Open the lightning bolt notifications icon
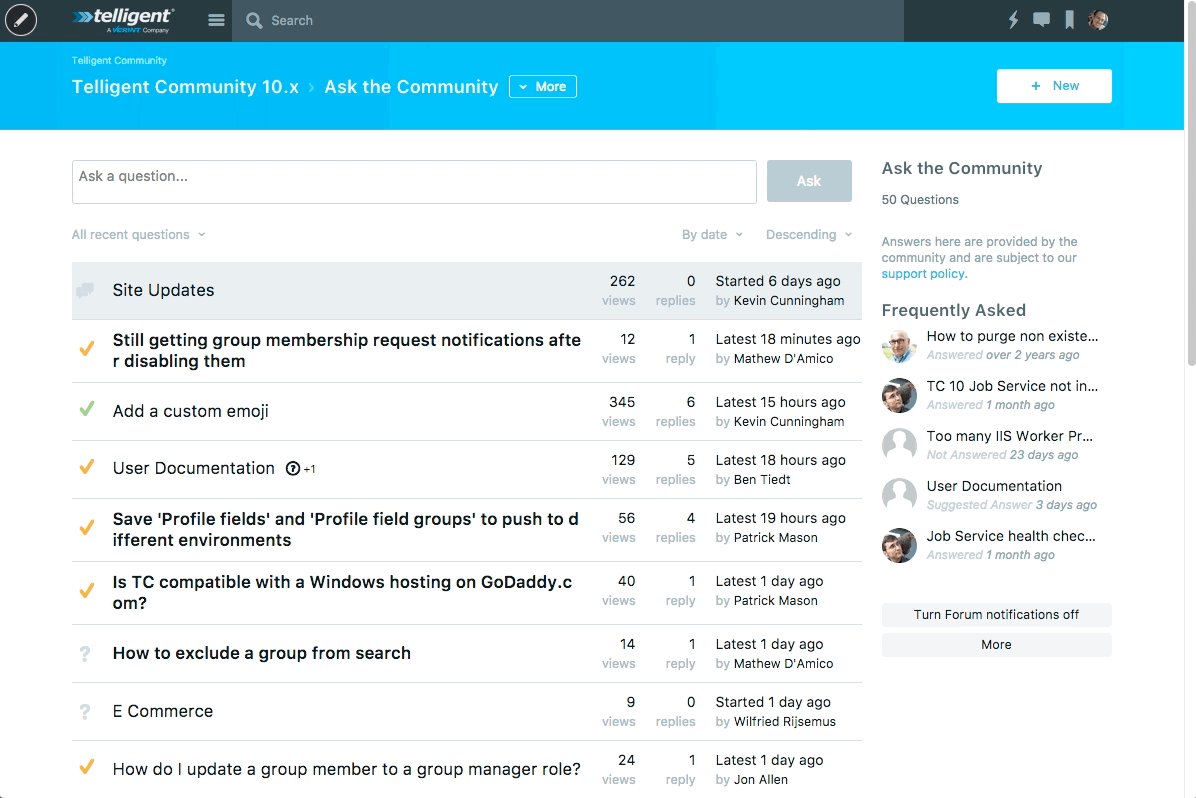The height and width of the screenshot is (798, 1196). 1013,21
